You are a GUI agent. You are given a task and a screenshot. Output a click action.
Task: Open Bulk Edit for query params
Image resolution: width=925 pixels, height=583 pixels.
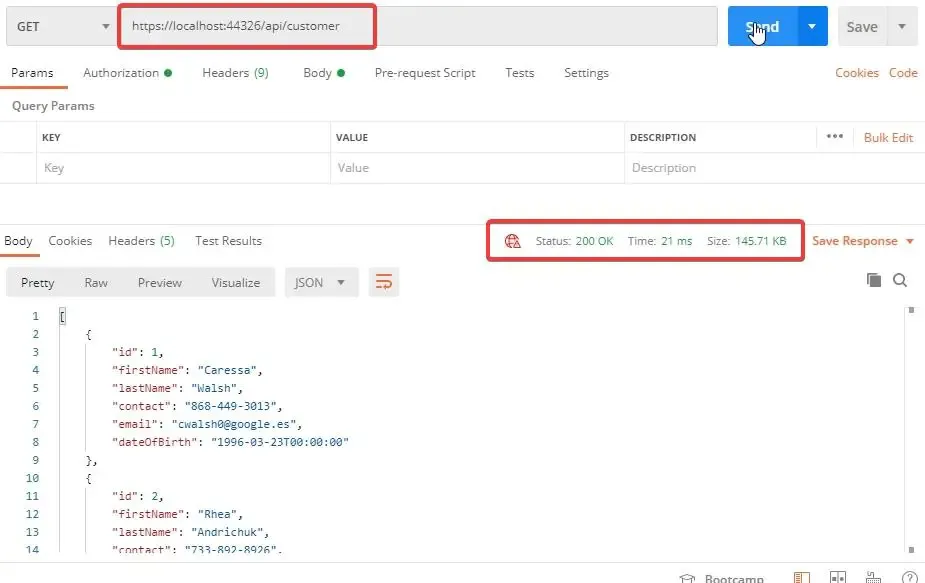(x=888, y=137)
